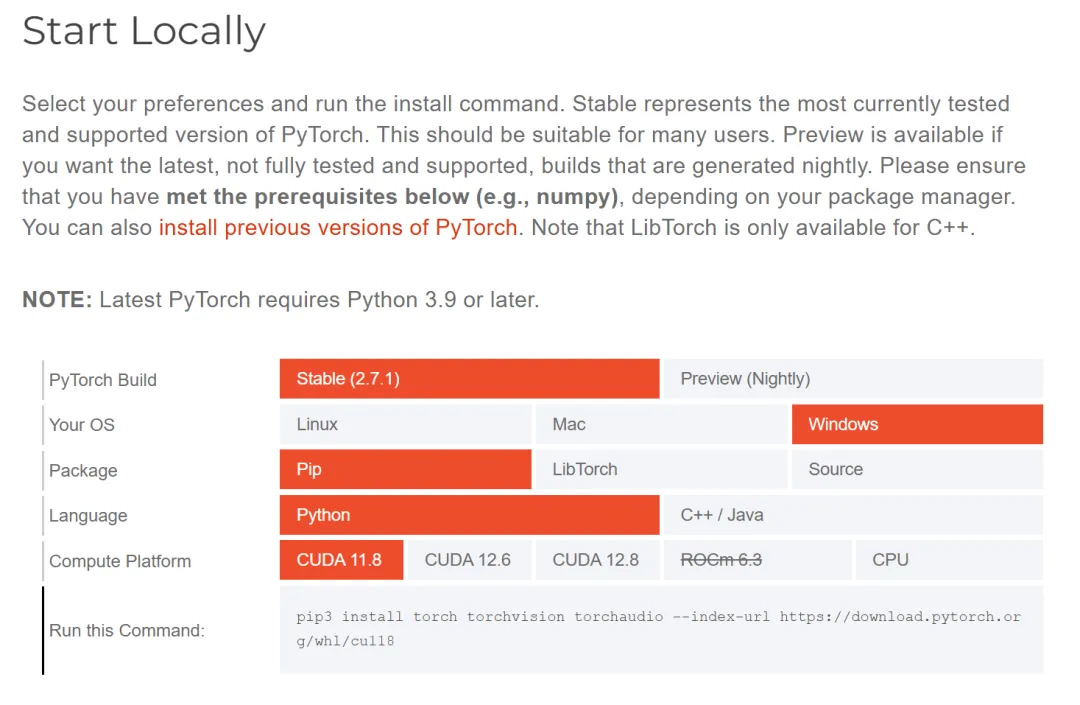Click the Compute Platform row label

coord(120,561)
